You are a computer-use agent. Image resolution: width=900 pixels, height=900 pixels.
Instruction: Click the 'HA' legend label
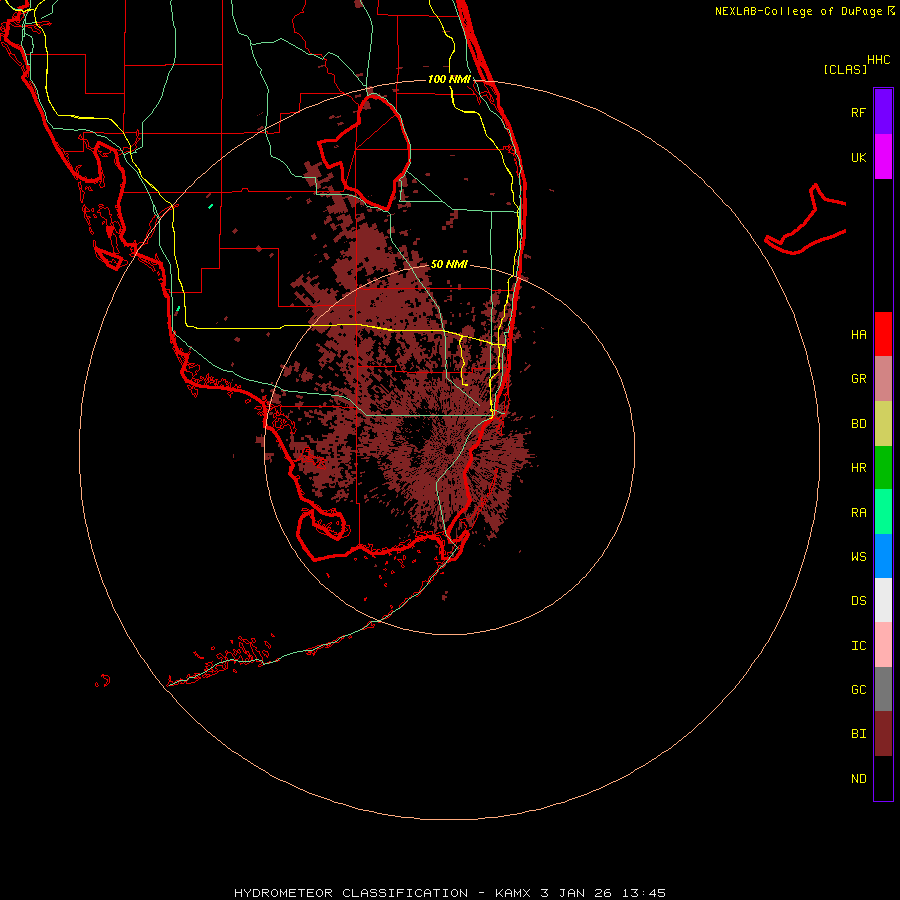click(858, 334)
